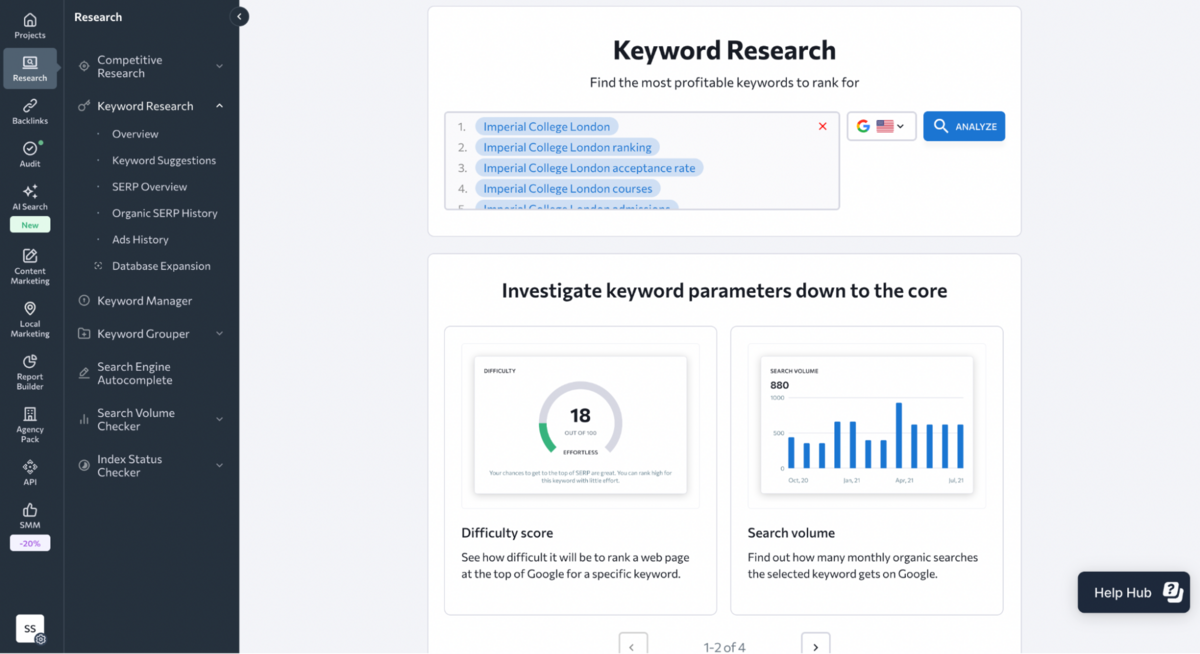This screenshot has width=1200, height=654.
Task: Select Imperial College London courses keyword
Action: coord(567,188)
